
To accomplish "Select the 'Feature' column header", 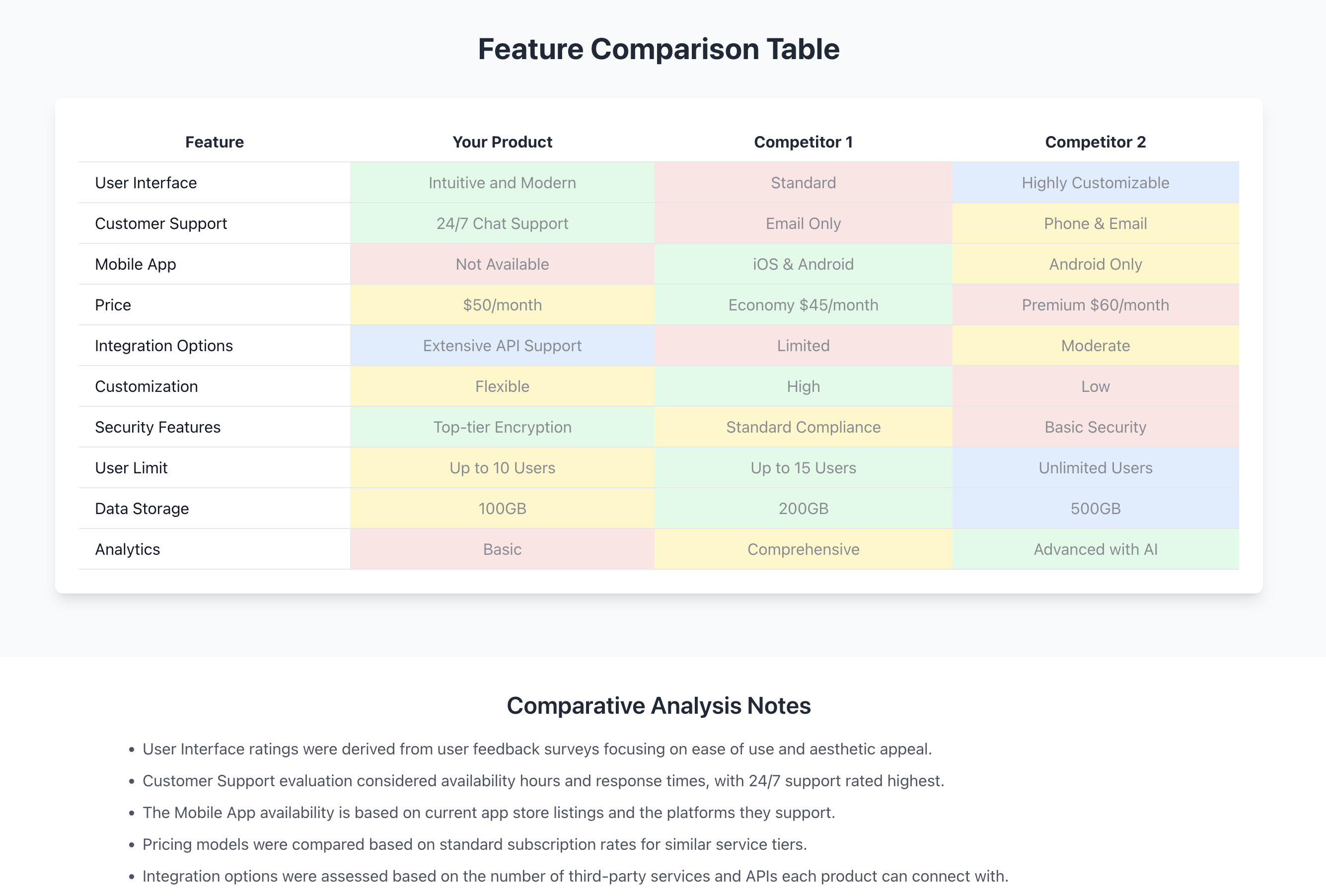I will pos(215,142).
